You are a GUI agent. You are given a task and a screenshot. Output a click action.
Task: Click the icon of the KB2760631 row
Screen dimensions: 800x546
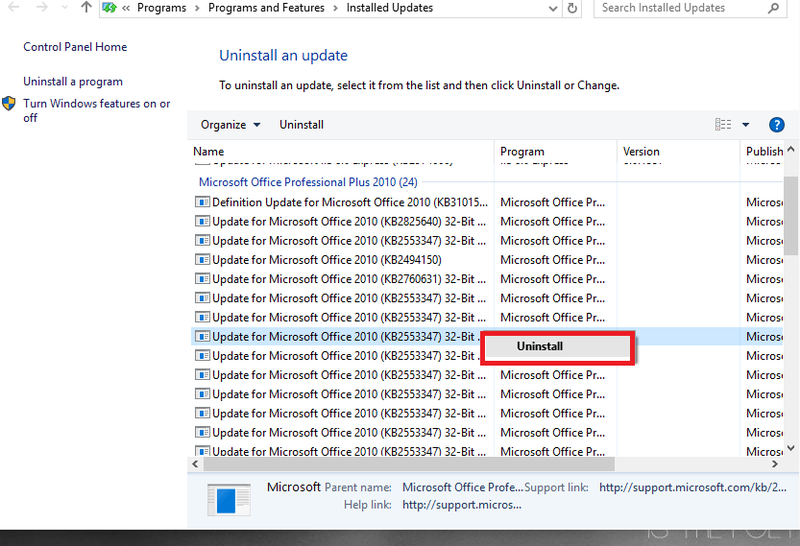tap(202, 279)
